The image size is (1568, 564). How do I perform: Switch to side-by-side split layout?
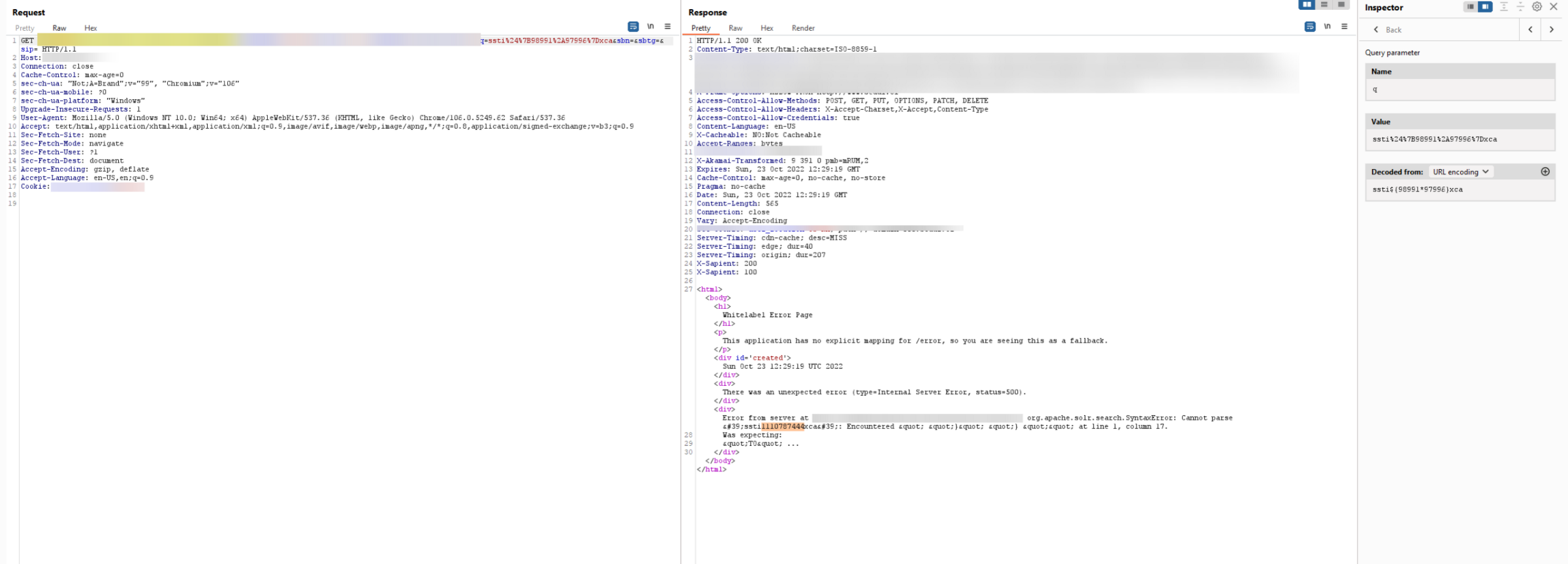[1307, 5]
